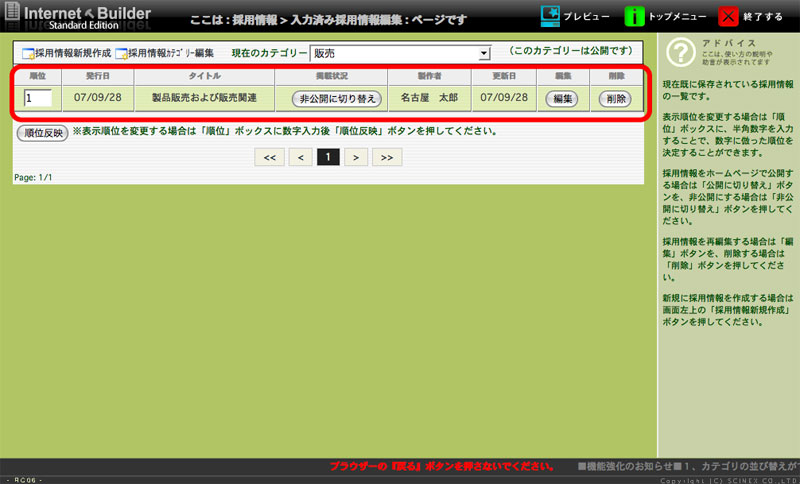The height and width of the screenshot is (484, 800).
Task: Click the アドバイス question mark icon
Action: pyautogui.click(x=679, y=52)
